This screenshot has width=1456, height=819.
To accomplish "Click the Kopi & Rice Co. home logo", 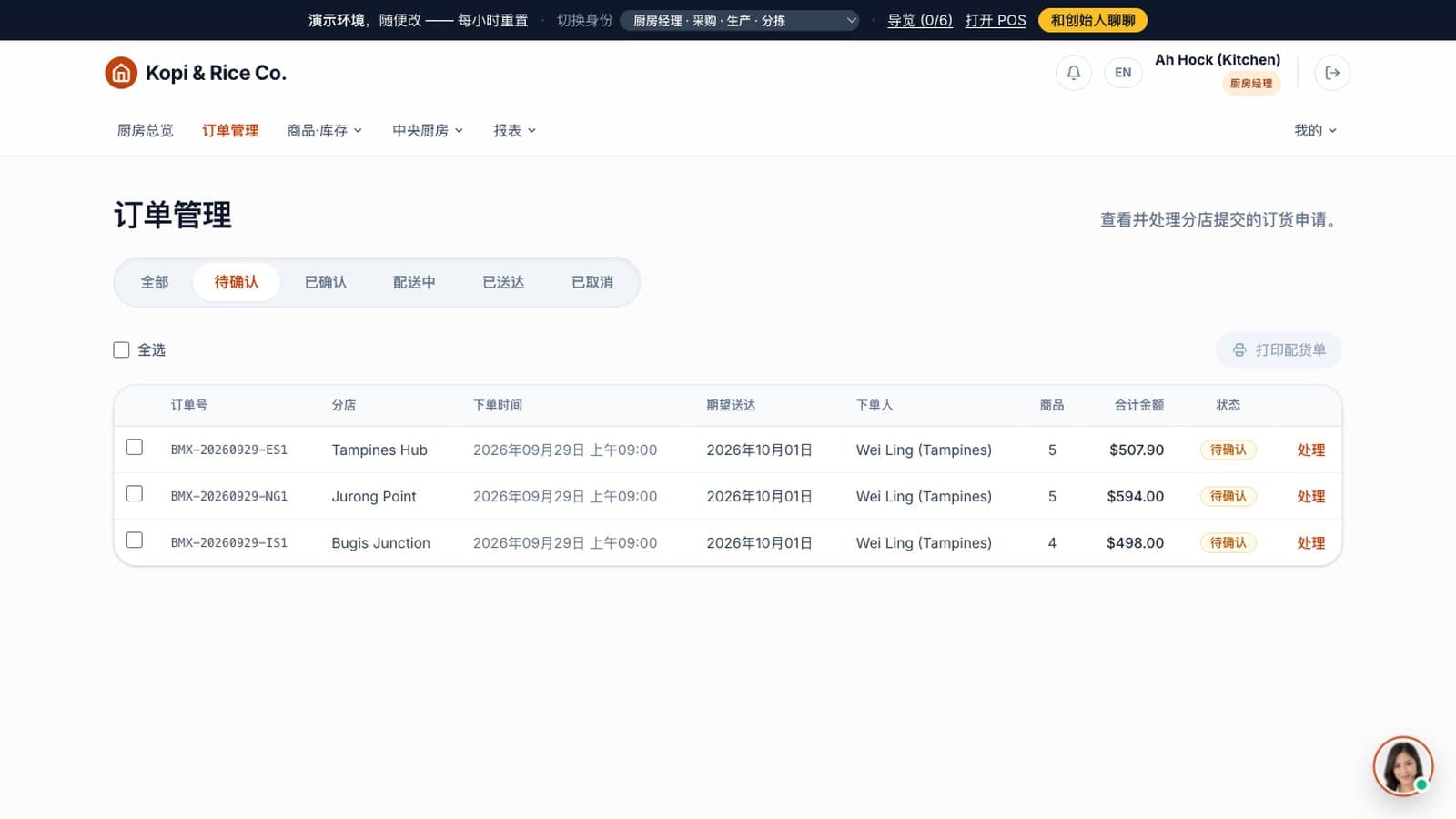I will (x=196, y=73).
